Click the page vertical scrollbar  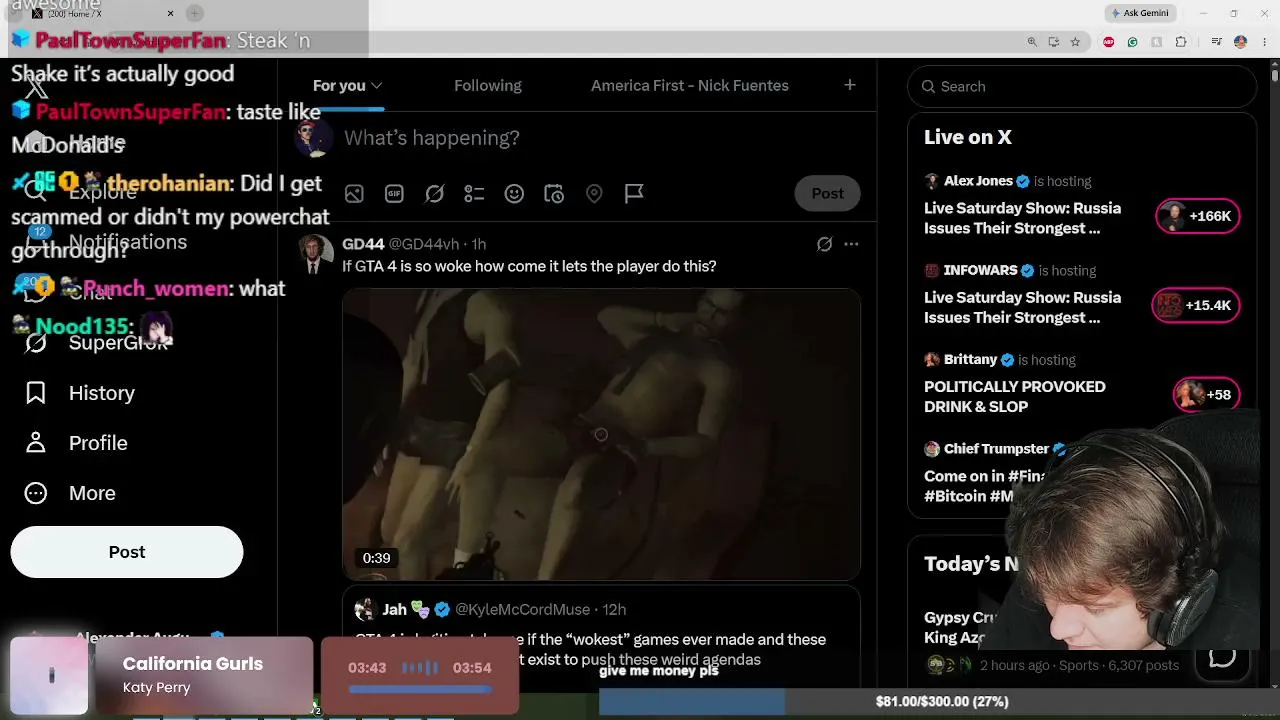pos(1275,74)
